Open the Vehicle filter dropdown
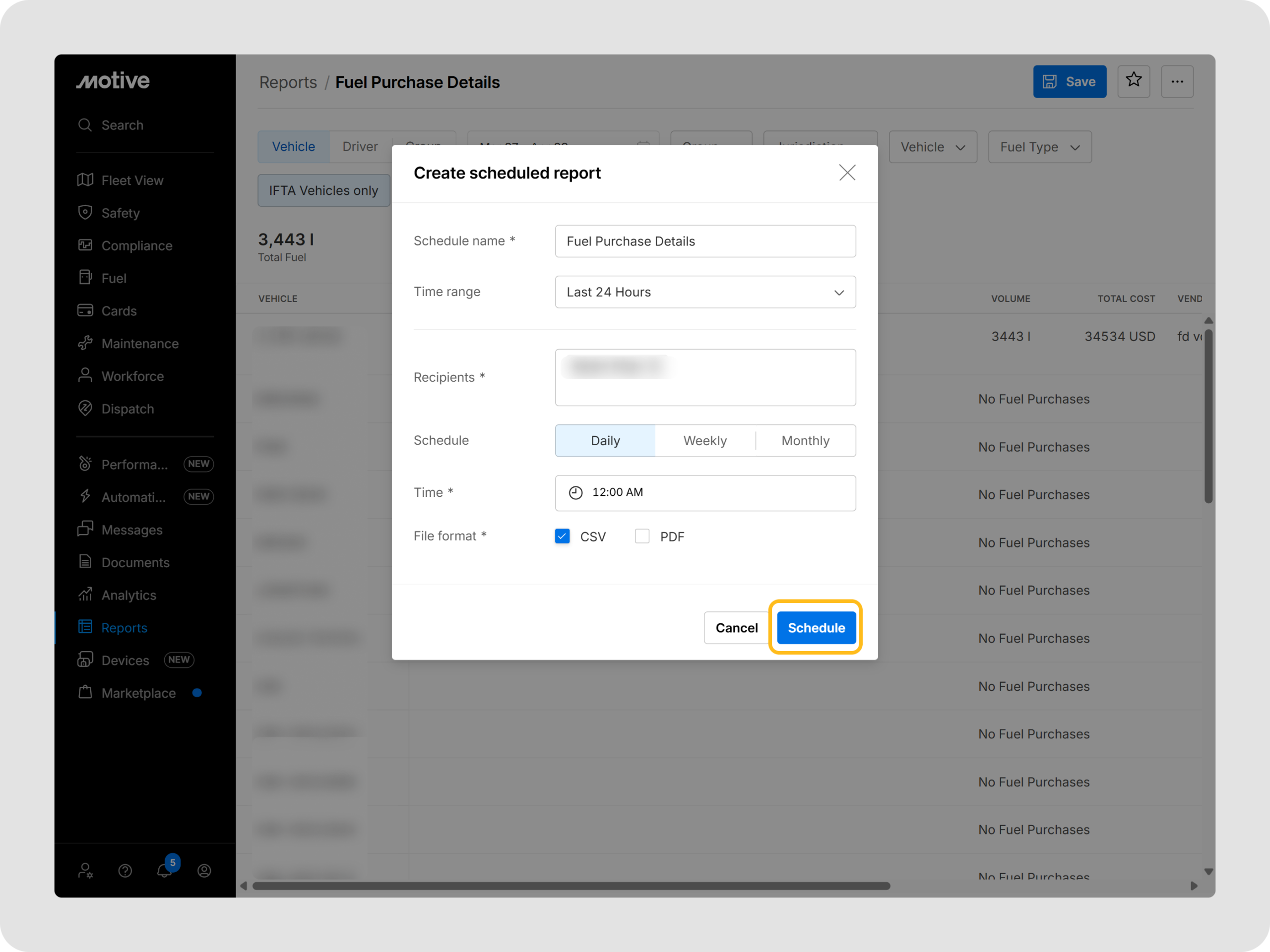The width and height of the screenshot is (1270, 952). [x=932, y=147]
